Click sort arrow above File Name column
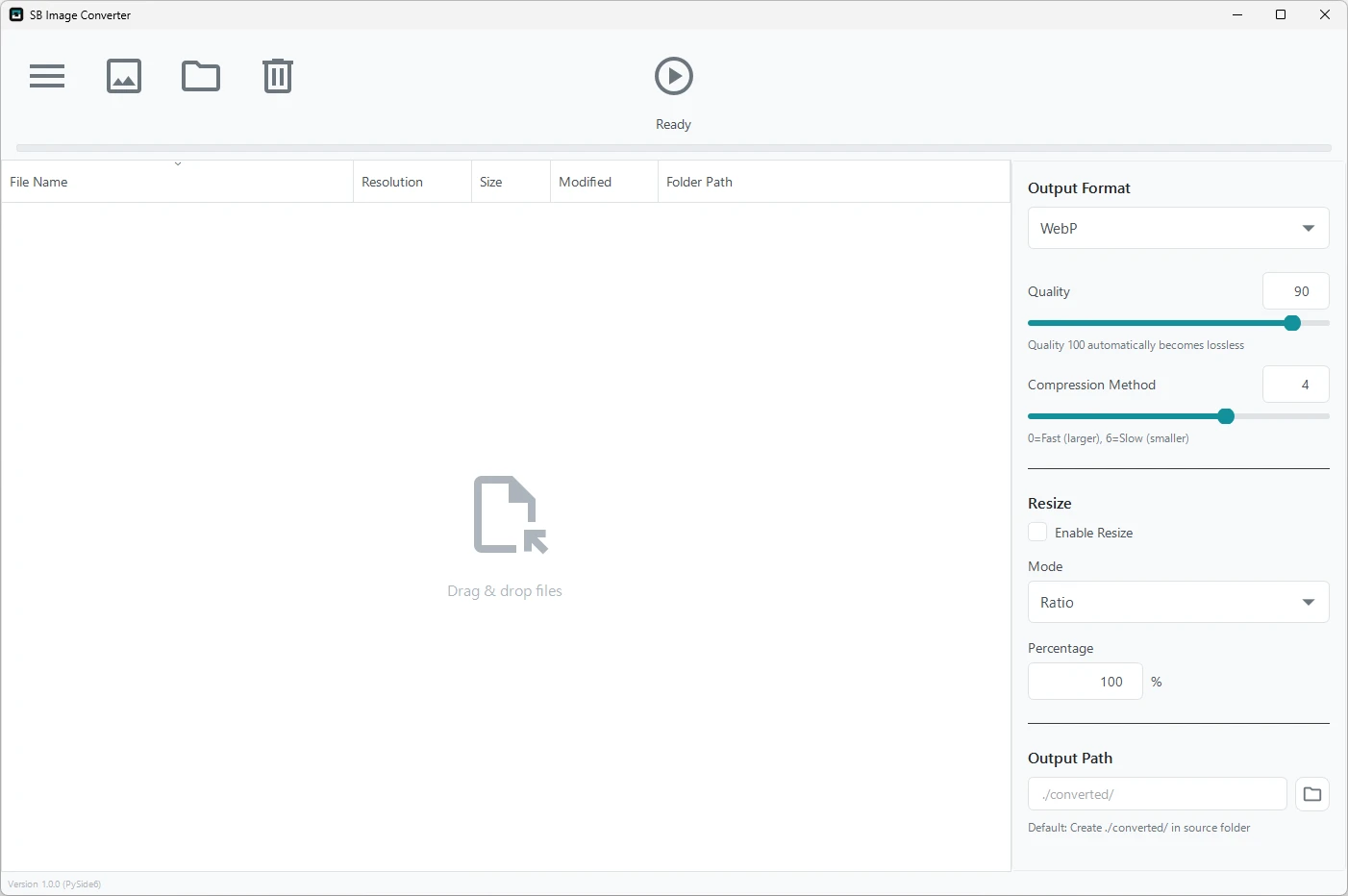 [178, 163]
